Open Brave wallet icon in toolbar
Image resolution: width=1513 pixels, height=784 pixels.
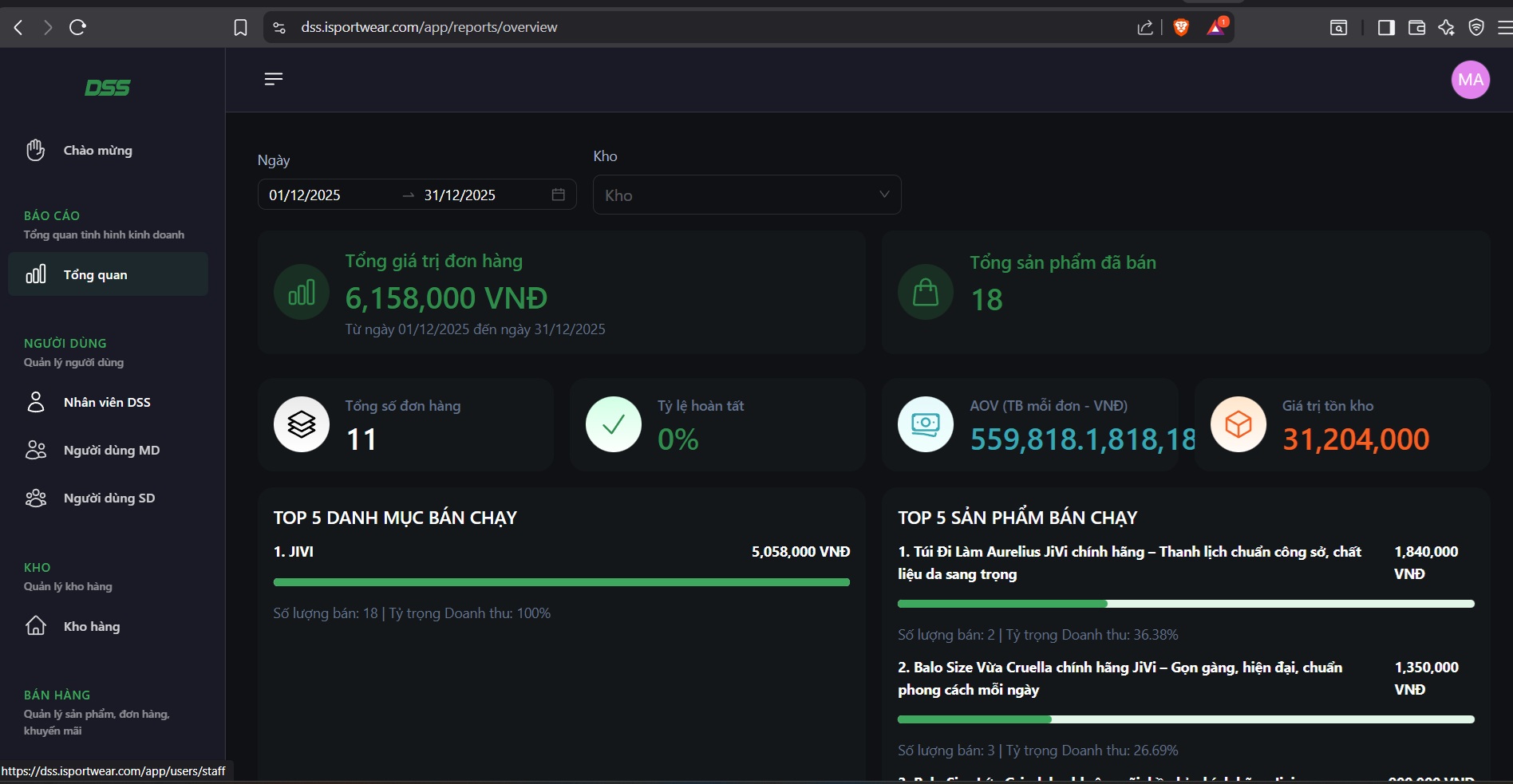click(1416, 28)
